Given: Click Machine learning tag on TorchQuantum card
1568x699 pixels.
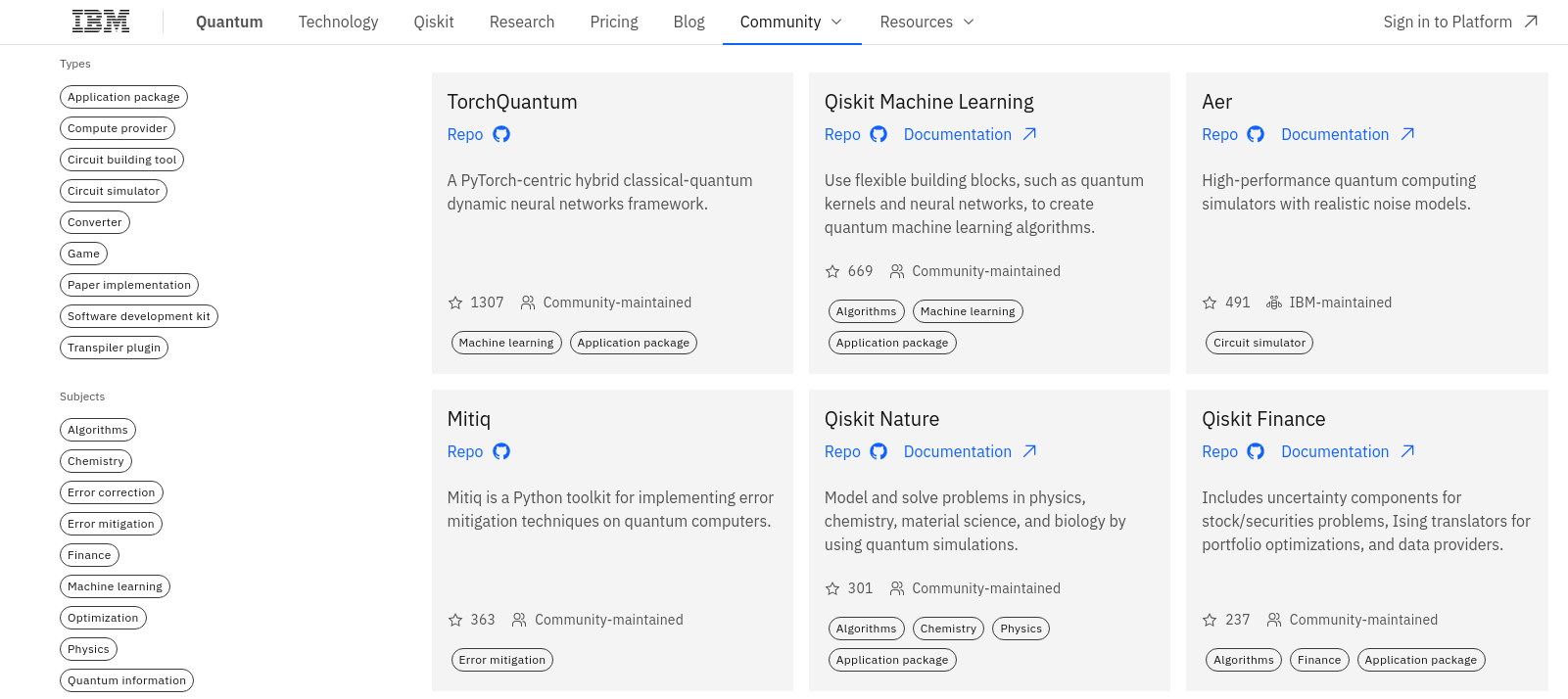Looking at the screenshot, I should click(x=506, y=343).
